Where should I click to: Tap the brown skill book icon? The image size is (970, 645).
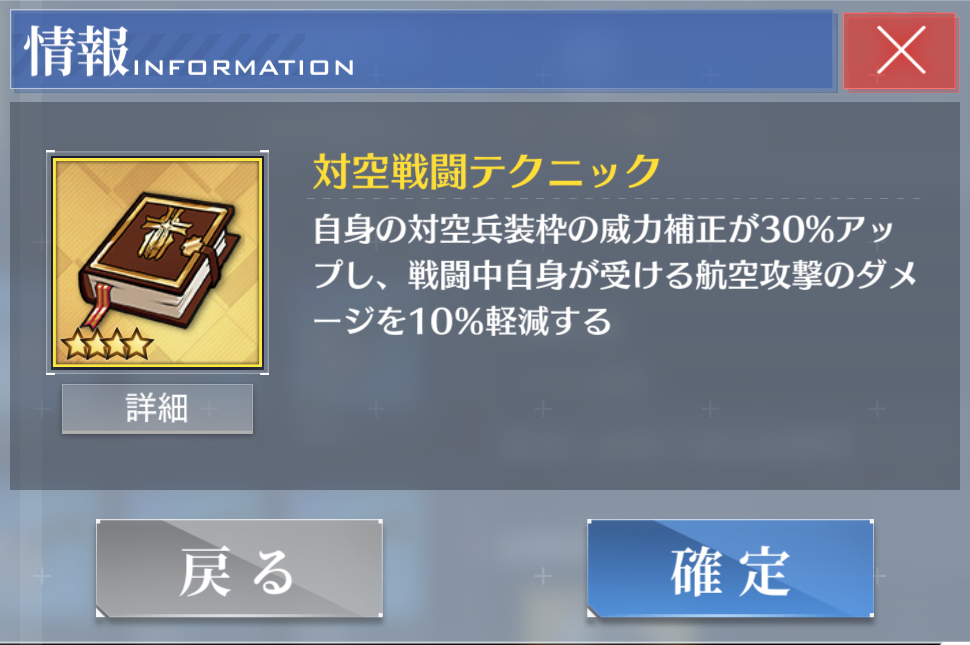(x=158, y=260)
